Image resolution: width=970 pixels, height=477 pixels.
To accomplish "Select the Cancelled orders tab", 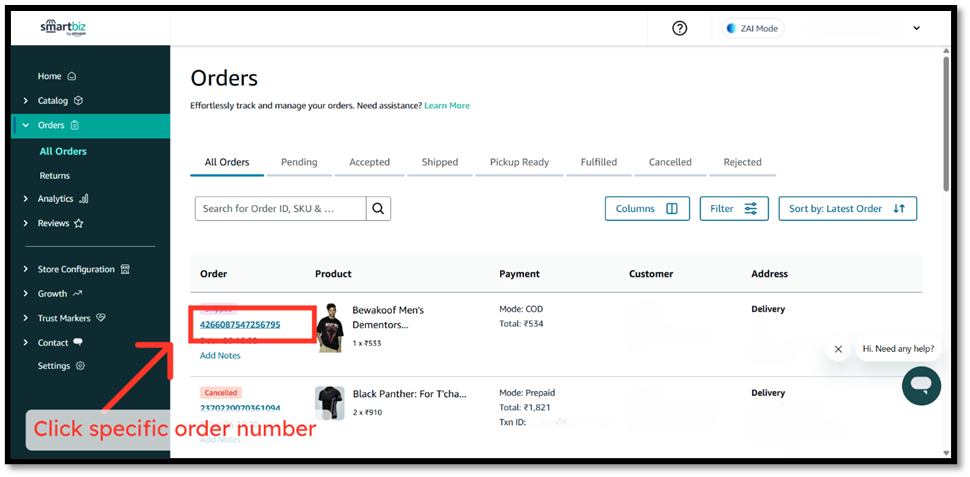I will pyautogui.click(x=670, y=162).
